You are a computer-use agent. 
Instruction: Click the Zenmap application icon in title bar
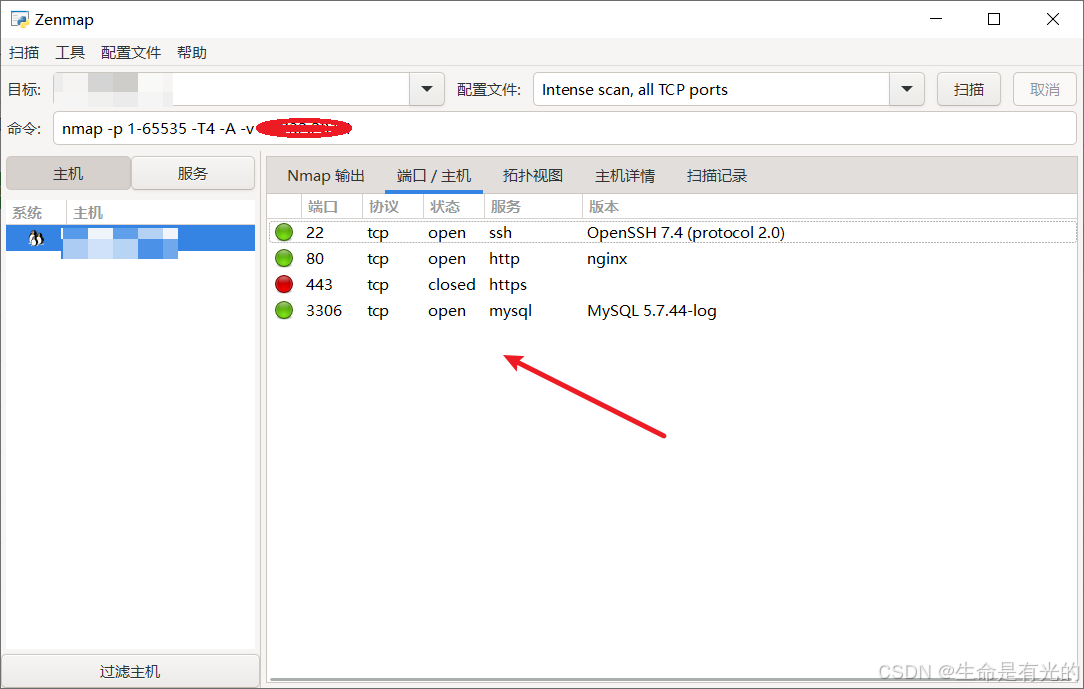(19, 19)
